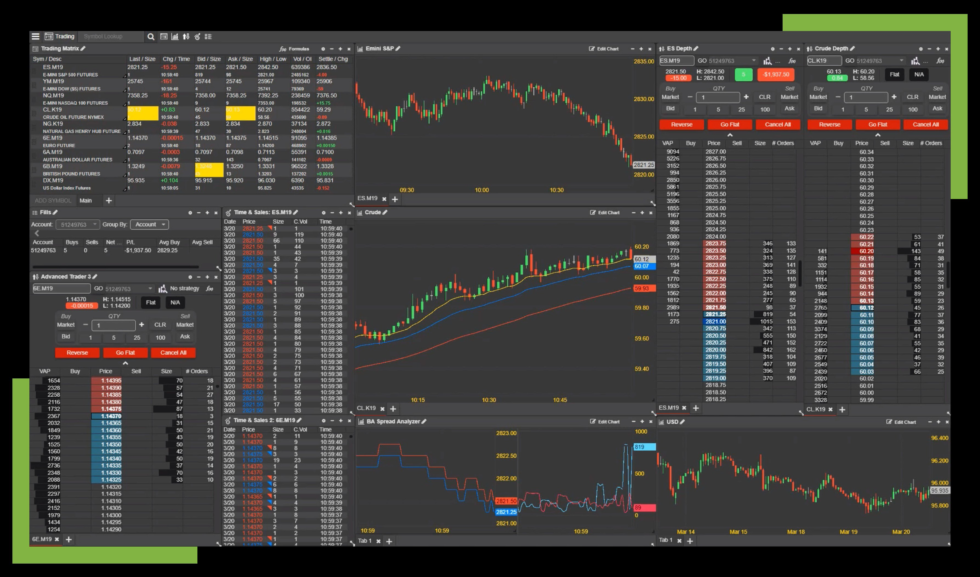980x577 pixels.
Task: Click Cancel All in Advanced Trader 3
Action: [173, 352]
